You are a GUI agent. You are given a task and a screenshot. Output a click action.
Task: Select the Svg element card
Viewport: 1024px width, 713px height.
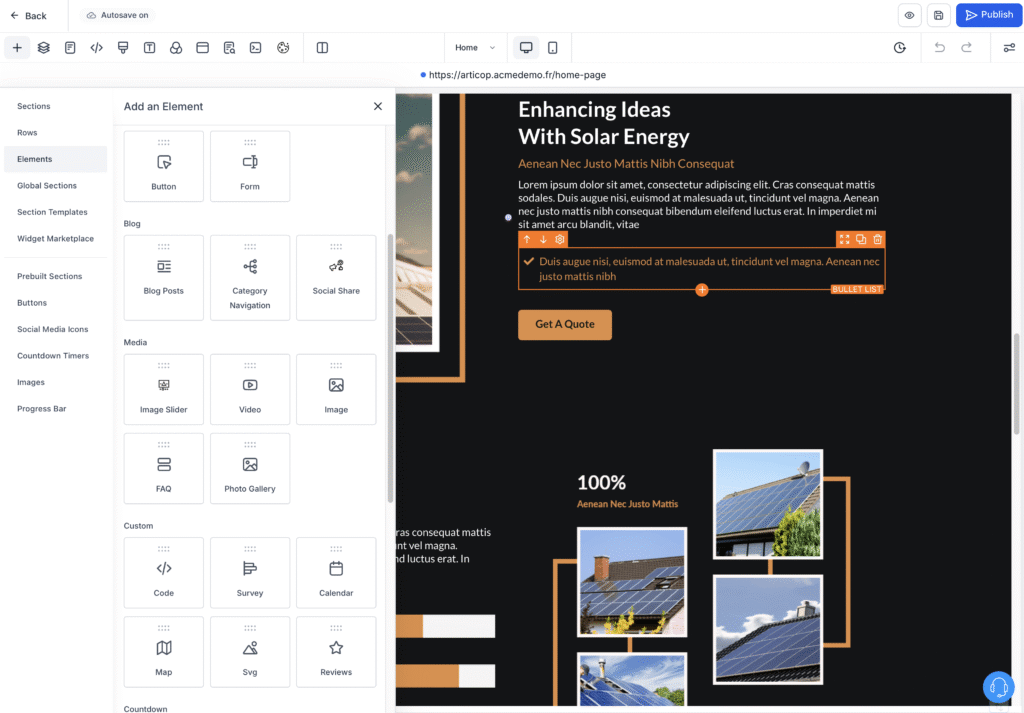(x=249, y=652)
